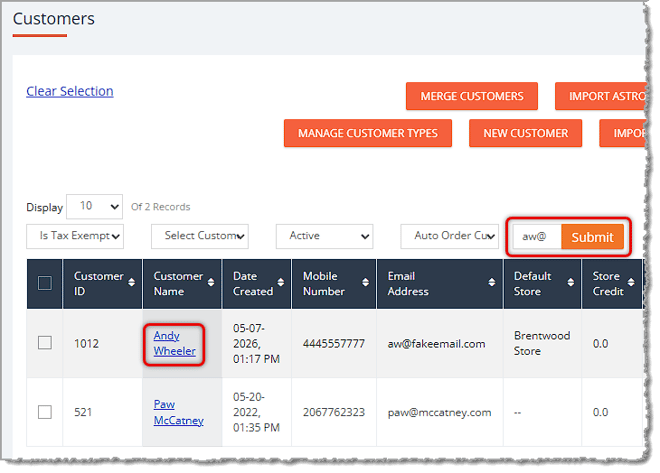Click date 05-07-2026, 01:17 PM

[x=256, y=343]
